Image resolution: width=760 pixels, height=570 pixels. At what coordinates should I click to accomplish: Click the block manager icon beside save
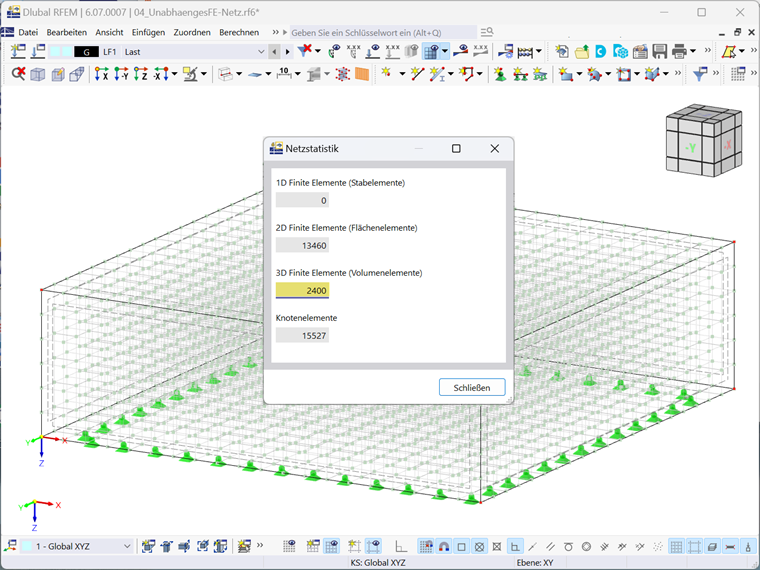(x=640, y=51)
